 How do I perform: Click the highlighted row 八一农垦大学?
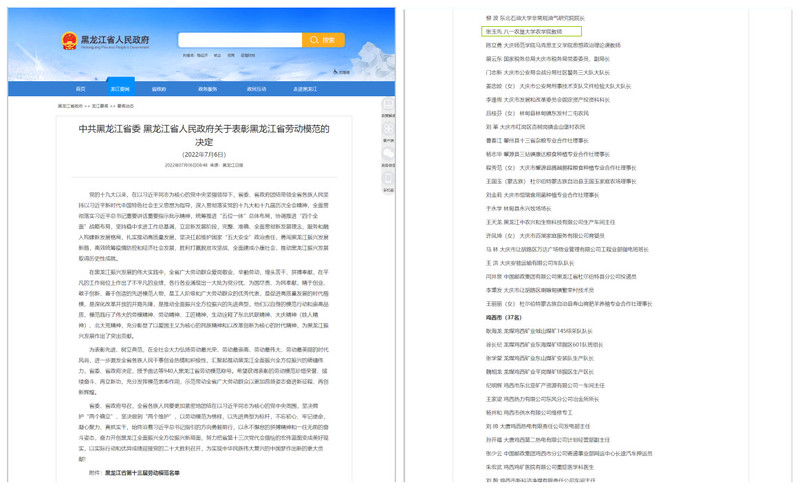click(531, 32)
